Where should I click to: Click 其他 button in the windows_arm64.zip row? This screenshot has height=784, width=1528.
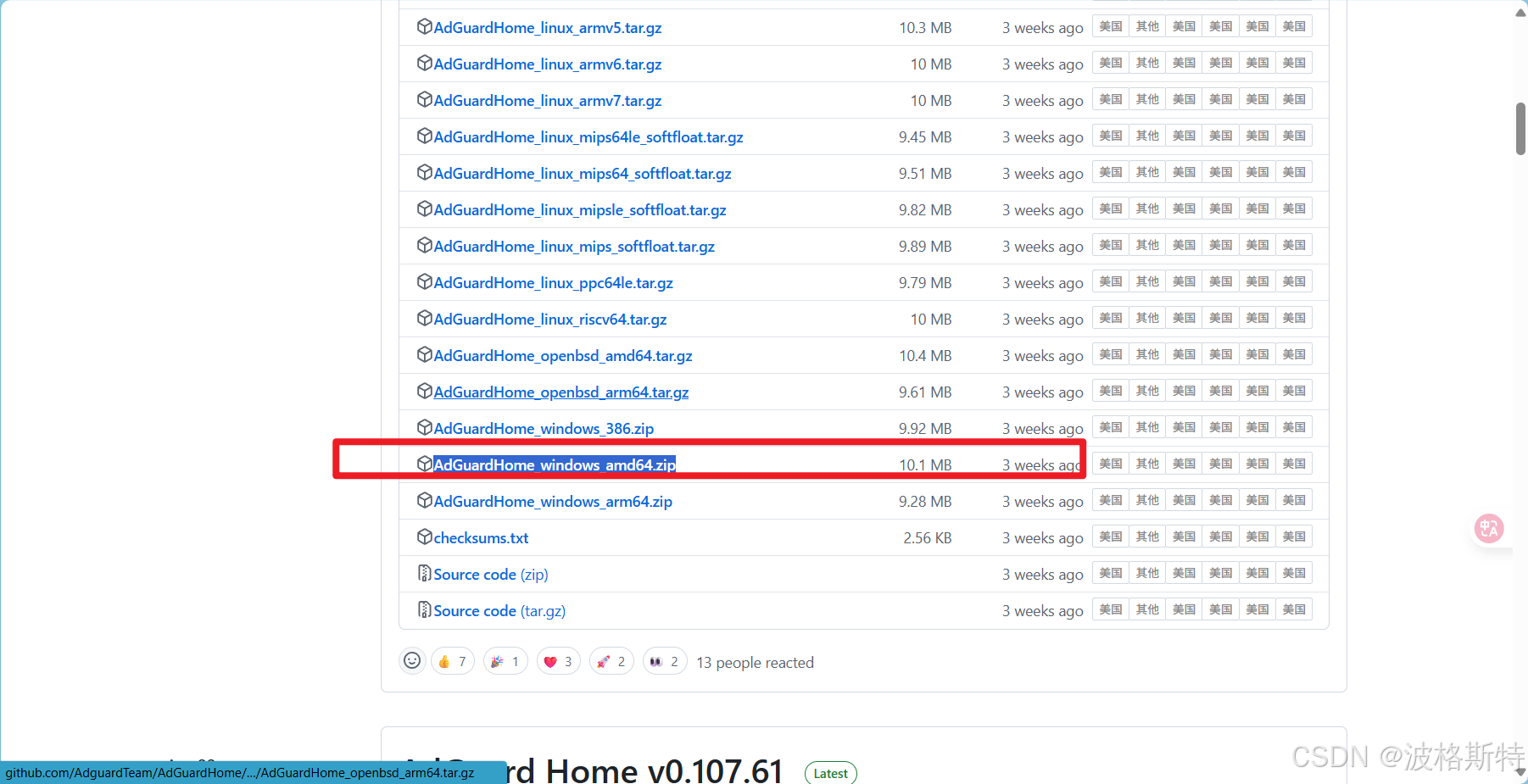pos(1147,500)
